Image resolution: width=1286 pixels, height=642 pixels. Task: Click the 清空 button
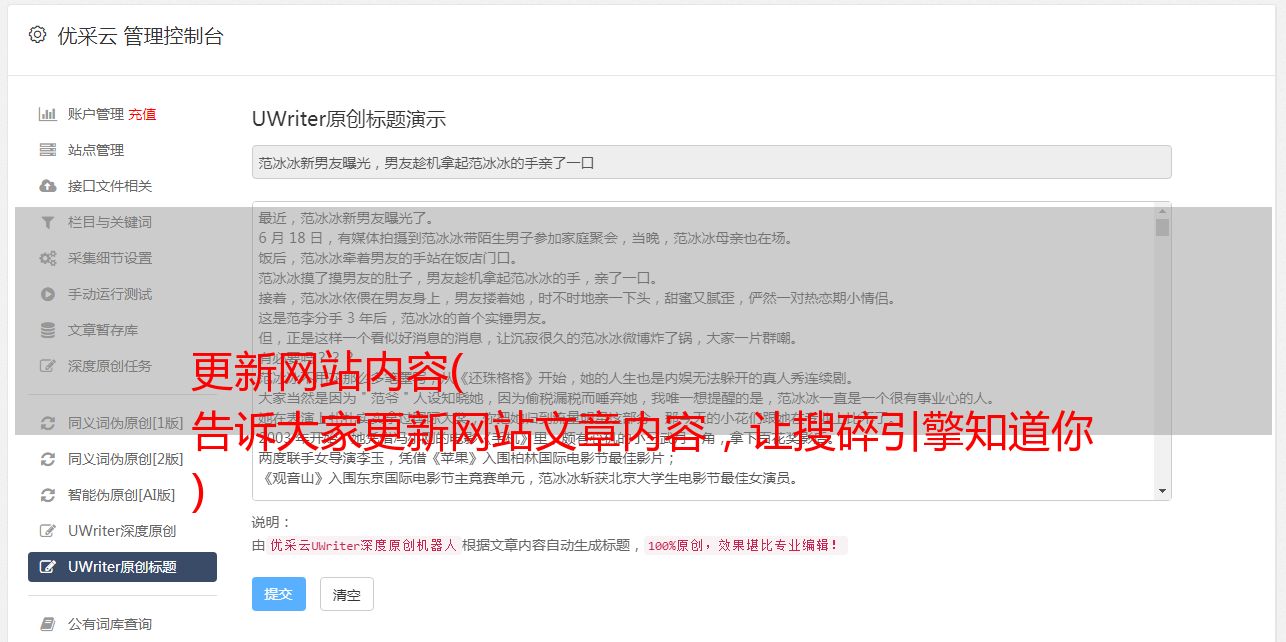tap(347, 595)
